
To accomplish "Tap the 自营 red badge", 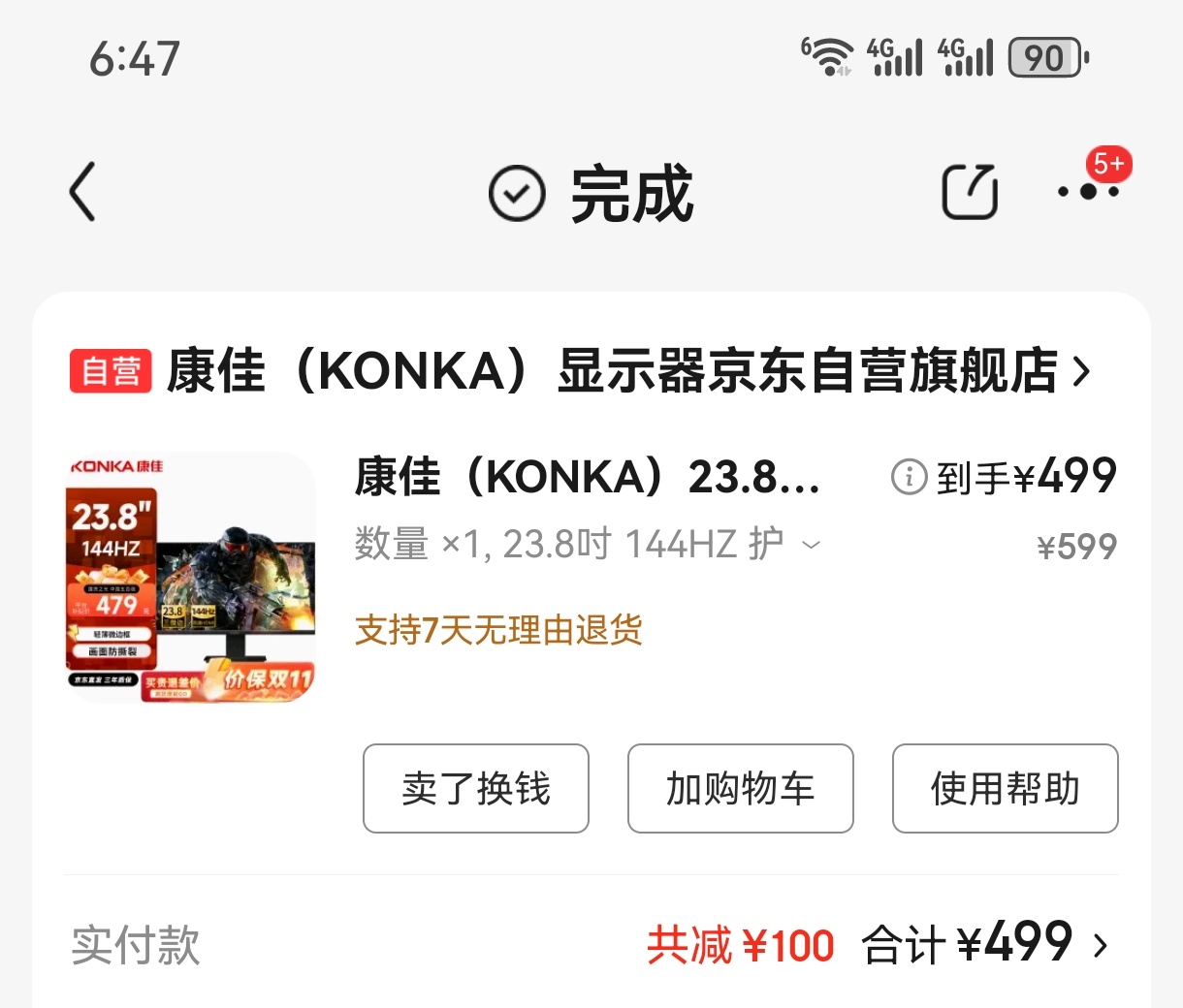I will pyautogui.click(x=111, y=371).
